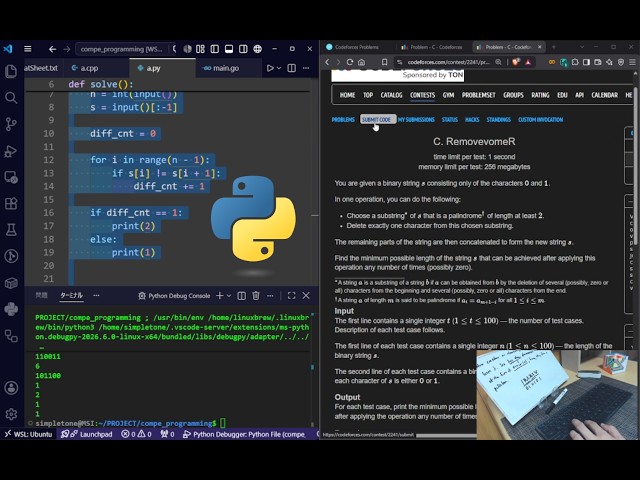Click the SUBMIT CODE link
Image resolution: width=640 pixels, height=480 pixels.
(376, 120)
